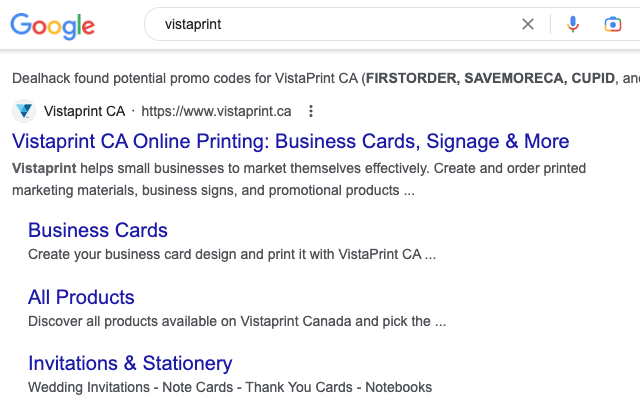
Task: Start voice search with the microphone icon
Action: tap(573, 24)
